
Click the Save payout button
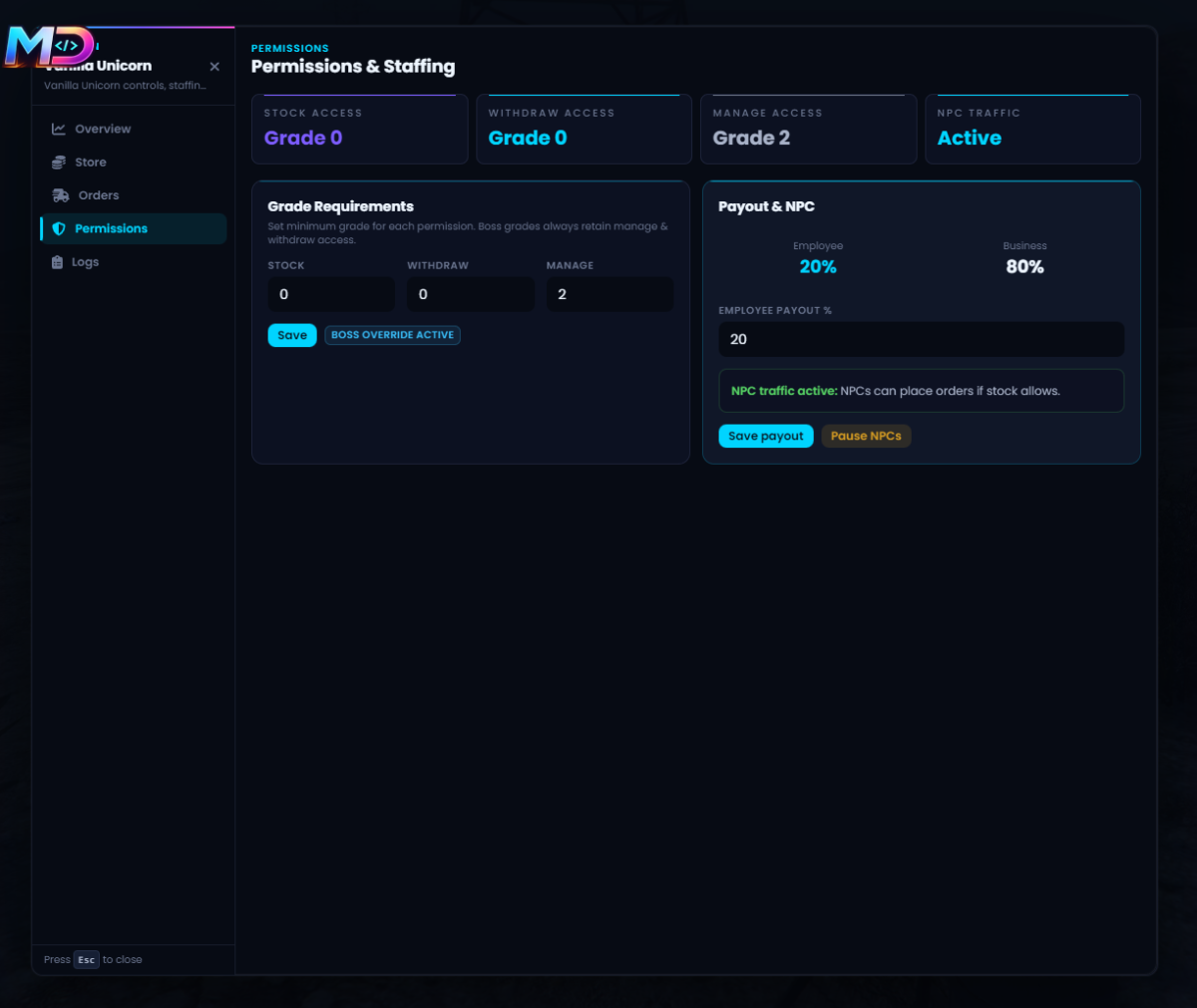[x=766, y=436]
